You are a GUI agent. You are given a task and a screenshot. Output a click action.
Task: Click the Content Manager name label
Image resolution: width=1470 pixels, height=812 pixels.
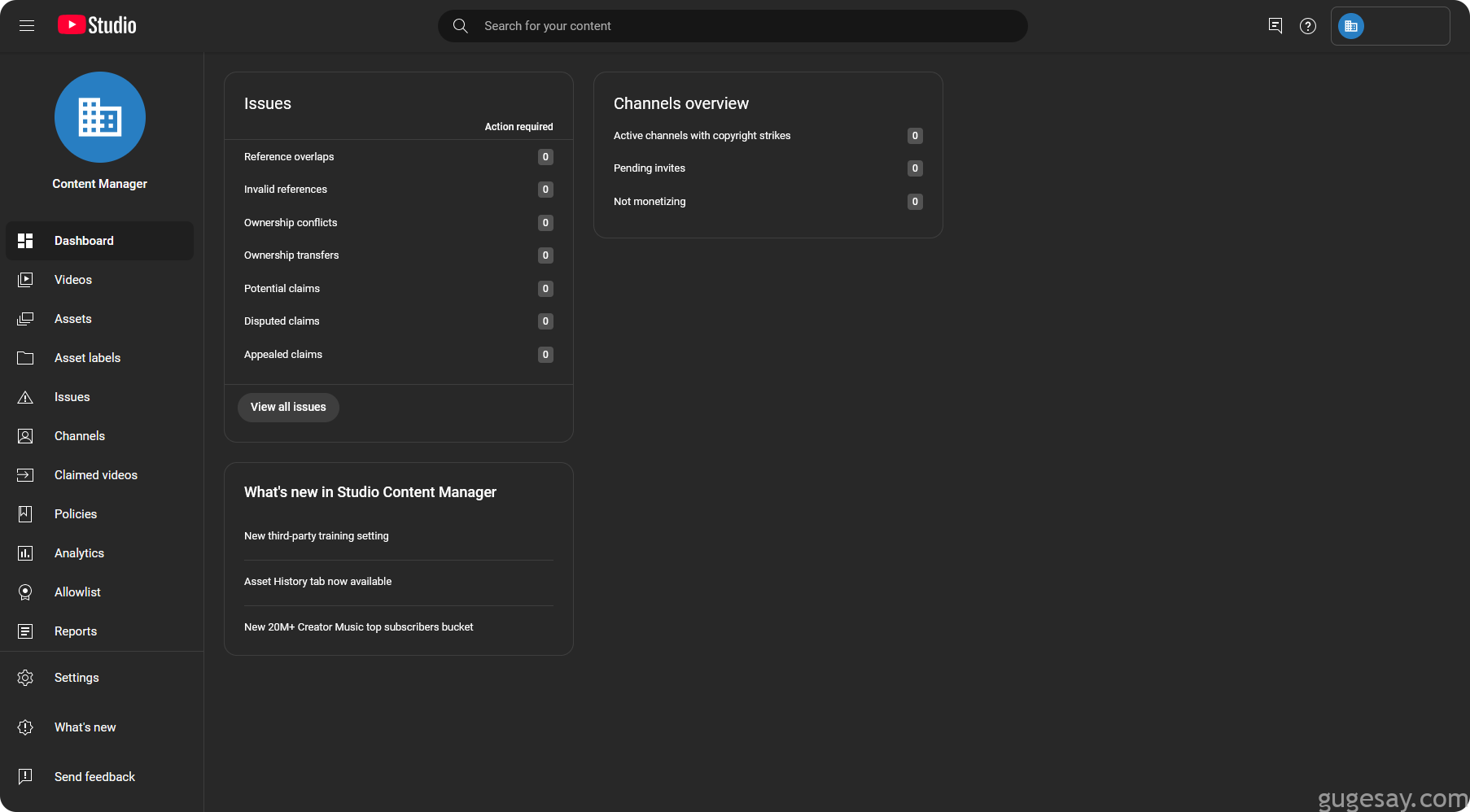coord(100,184)
